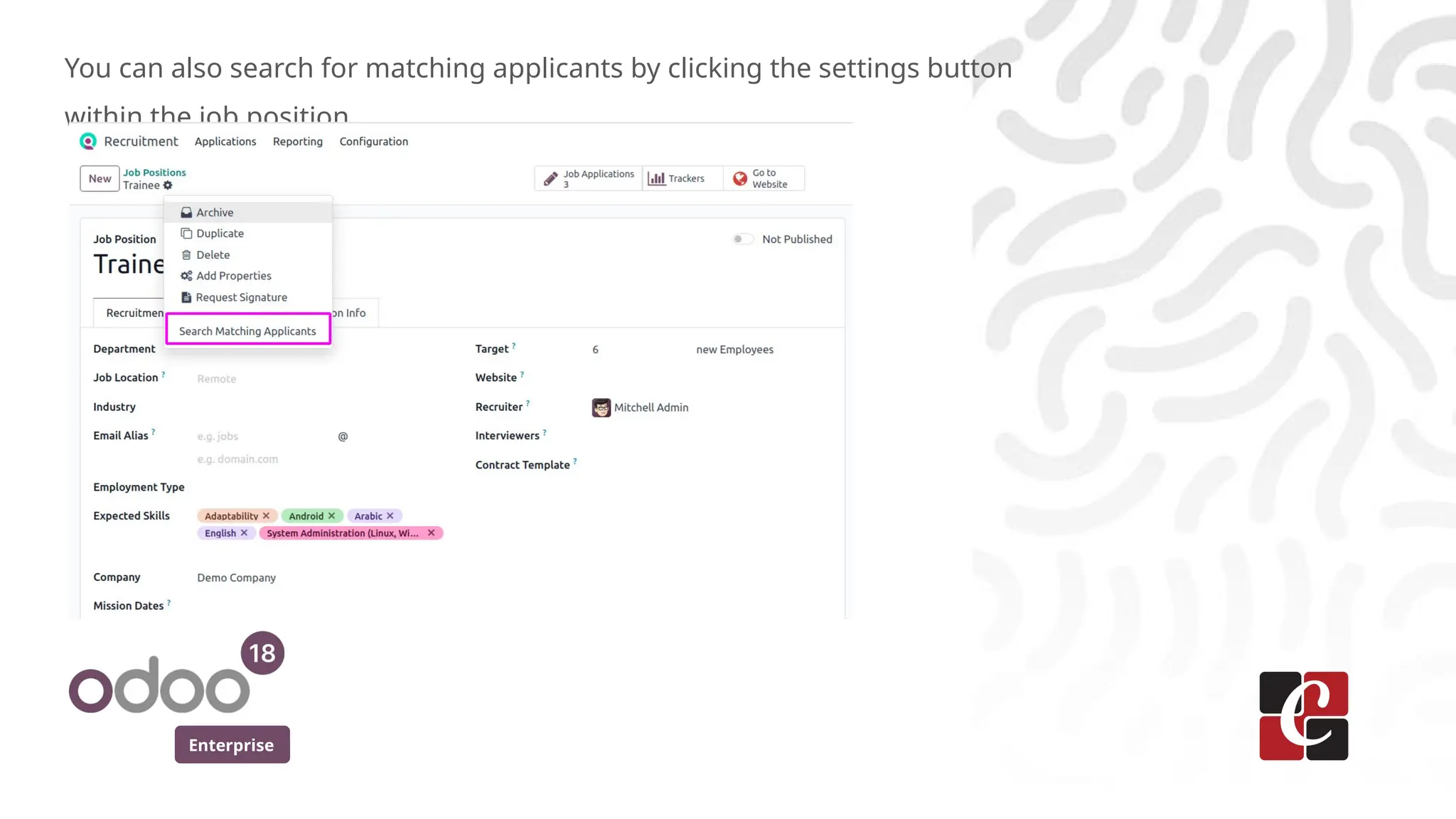This screenshot has width=1456, height=819.
Task: Click the Delete trash icon
Action: coord(186,255)
